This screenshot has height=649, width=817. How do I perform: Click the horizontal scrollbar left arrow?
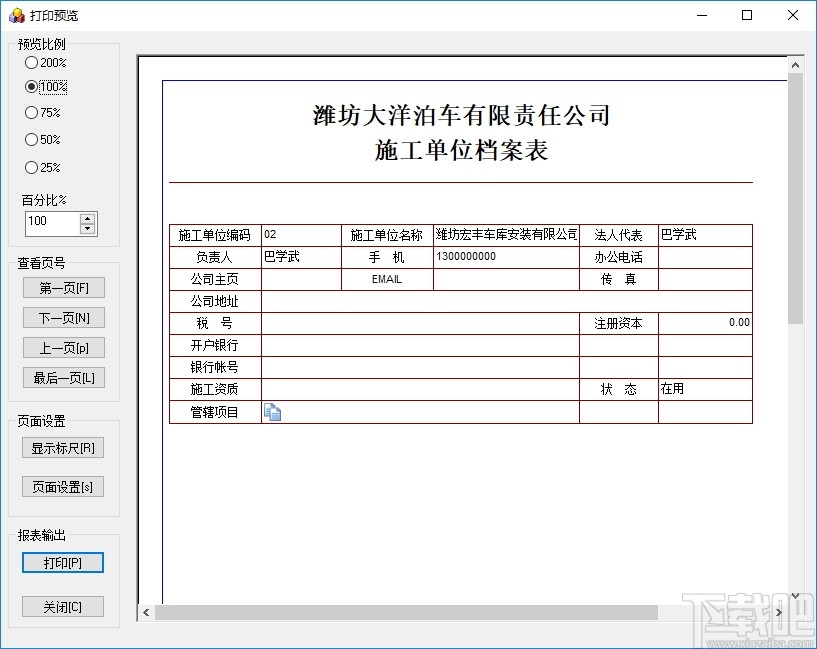pyautogui.click(x=146, y=611)
